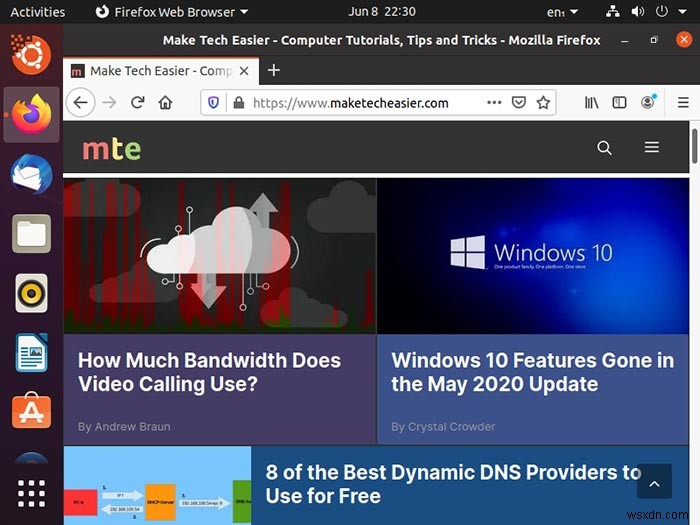Open Windows 10 Features Gone article
This screenshot has width=700, height=525.
click(x=533, y=372)
